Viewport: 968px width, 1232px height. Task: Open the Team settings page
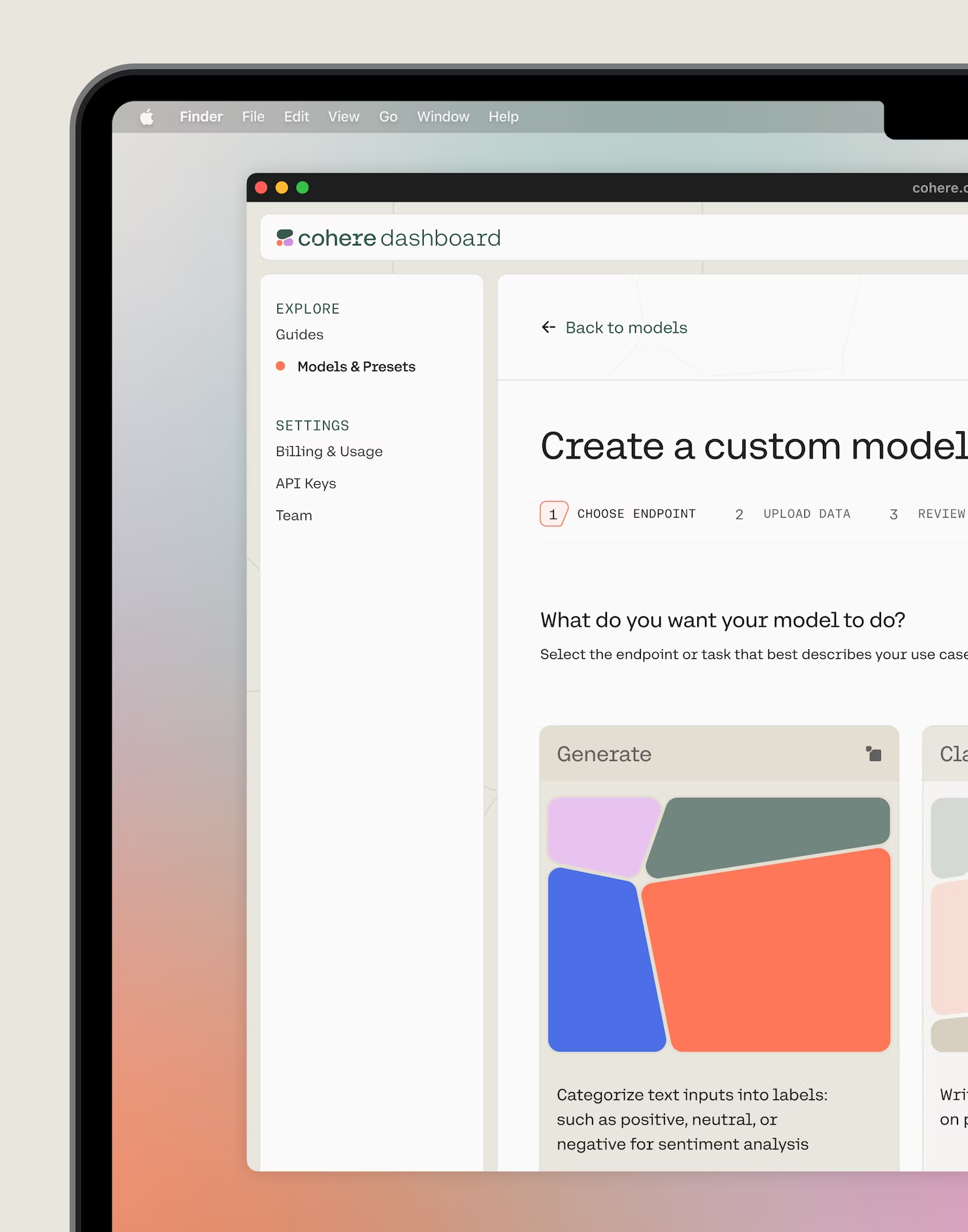(x=294, y=516)
